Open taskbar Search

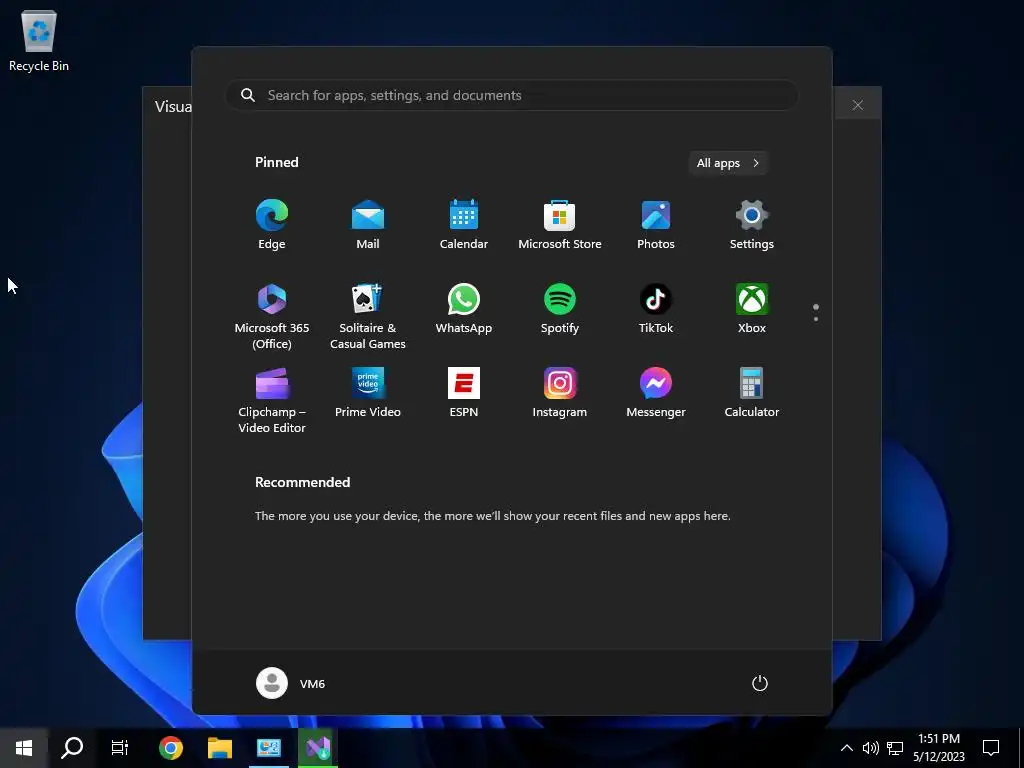pyautogui.click(x=72, y=748)
